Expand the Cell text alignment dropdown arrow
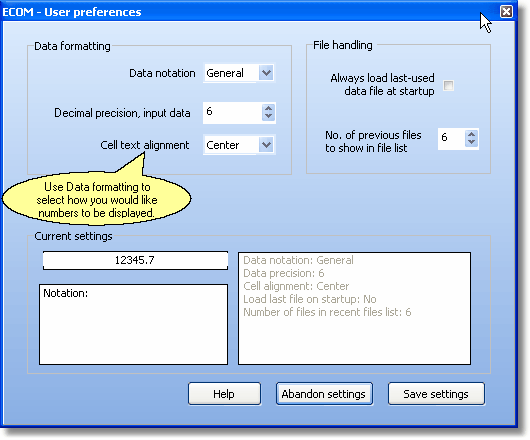Image resolution: width=530 pixels, height=440 pixels. (266, 145)
